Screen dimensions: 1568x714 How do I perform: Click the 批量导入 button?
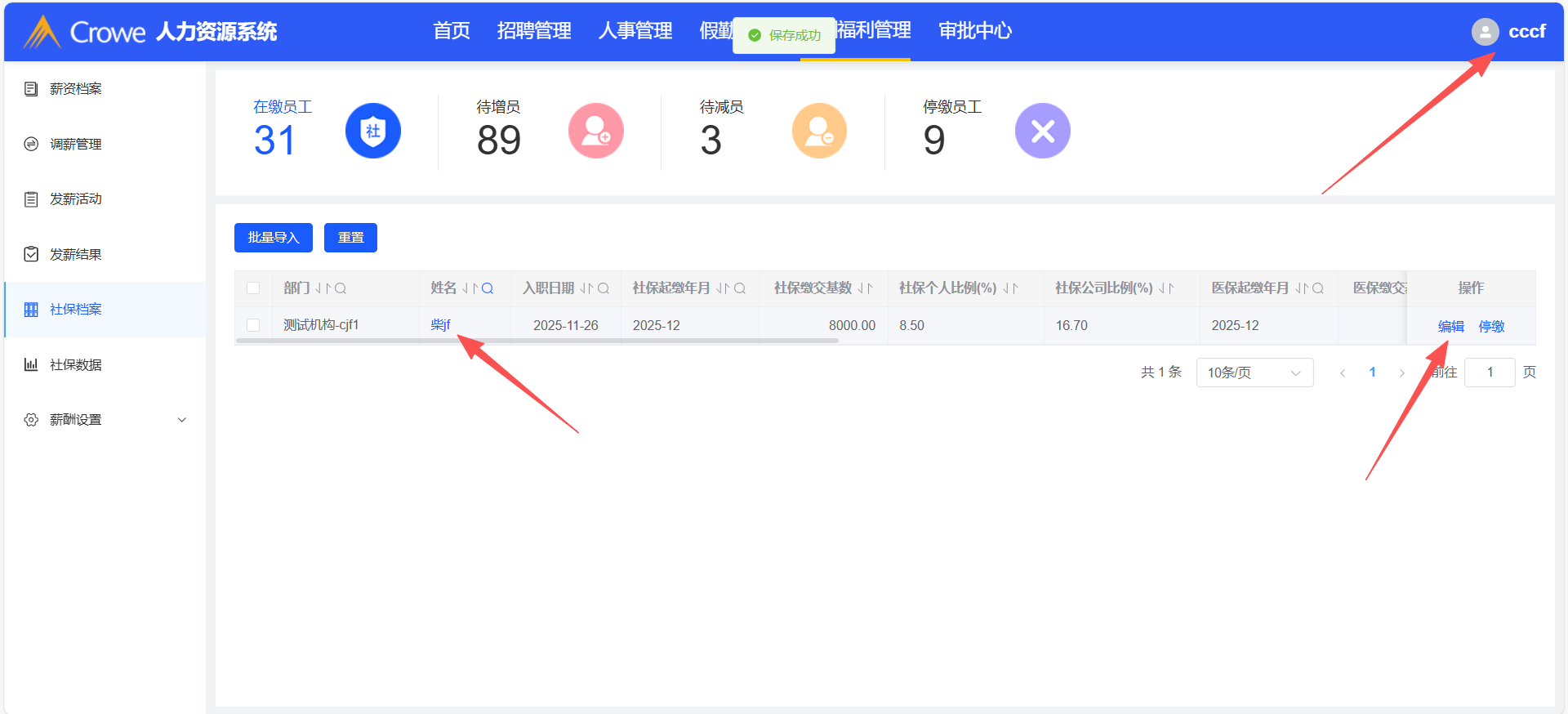pyautogui.click(x=274, y=238)
